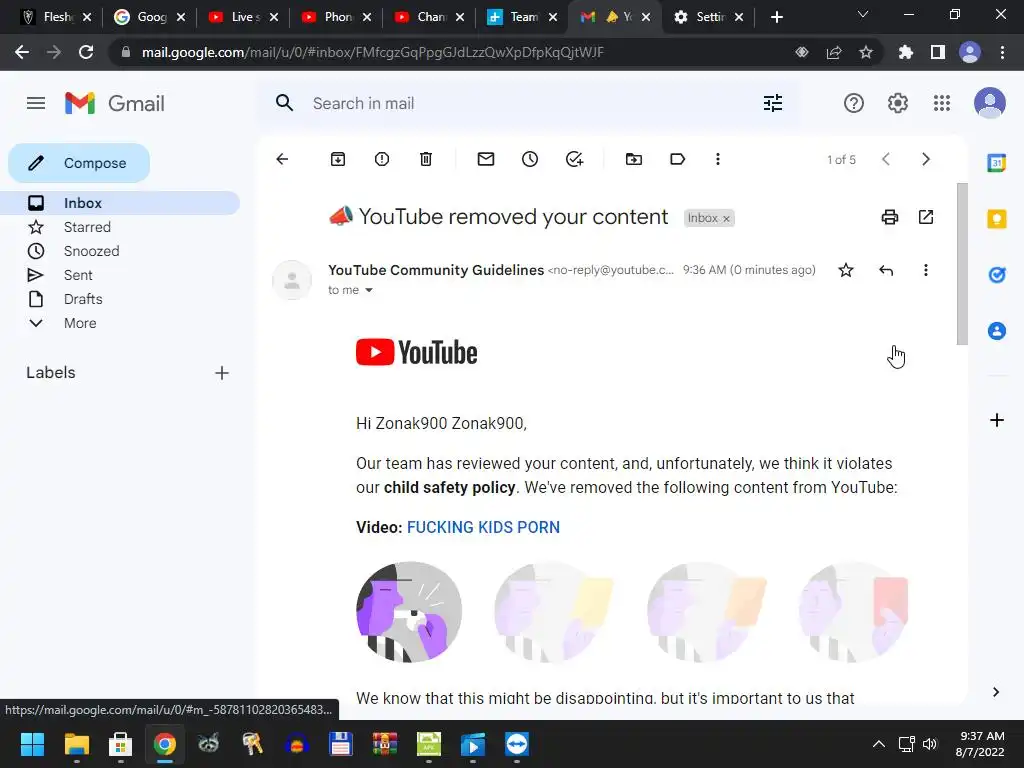Screen dimensions: 1024x768
Task: Open the volume control in the tray
Action: (x=930, y=744)
